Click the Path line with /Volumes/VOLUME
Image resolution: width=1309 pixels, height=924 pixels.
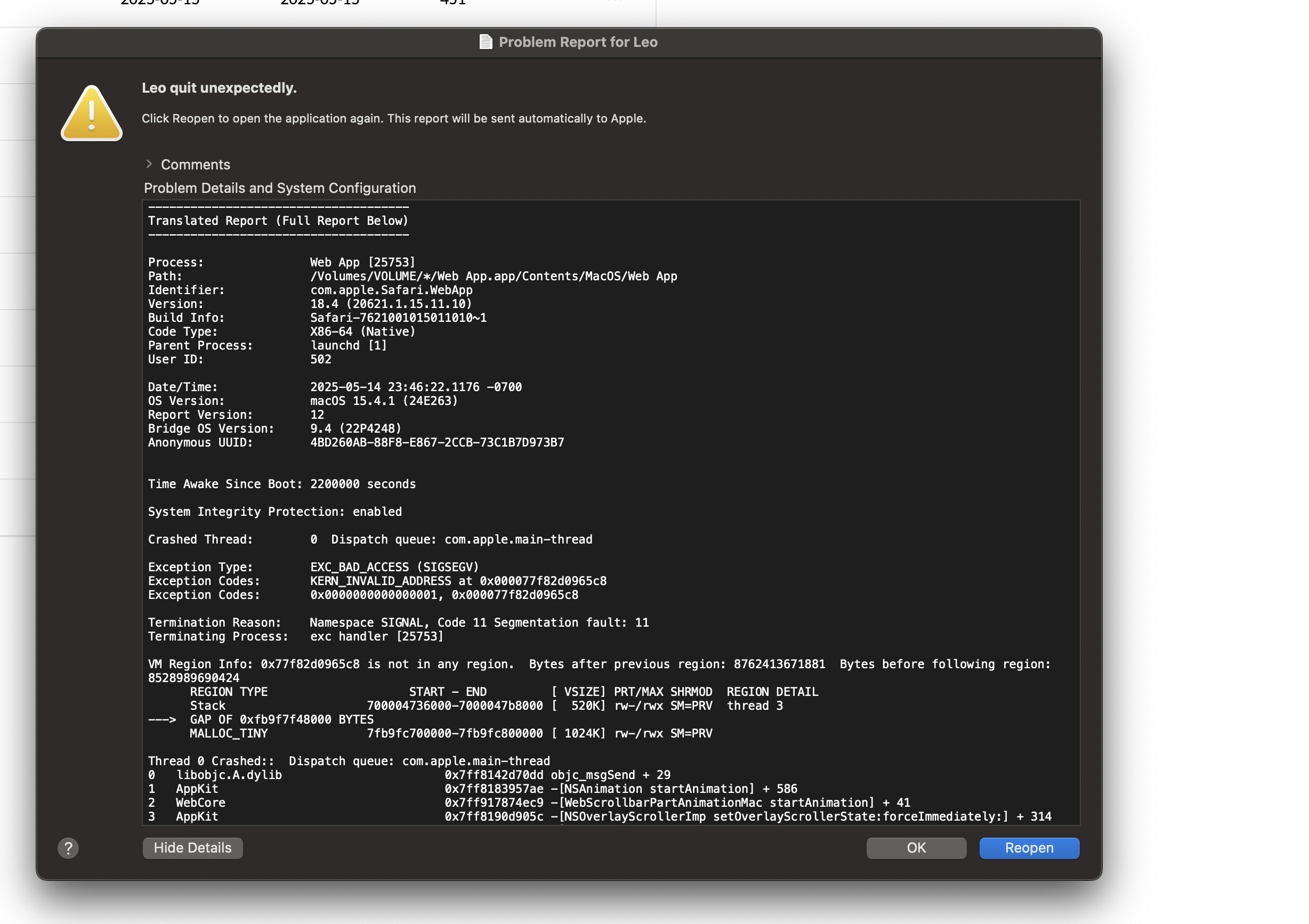pyautogui.click(x=413, y=276)
